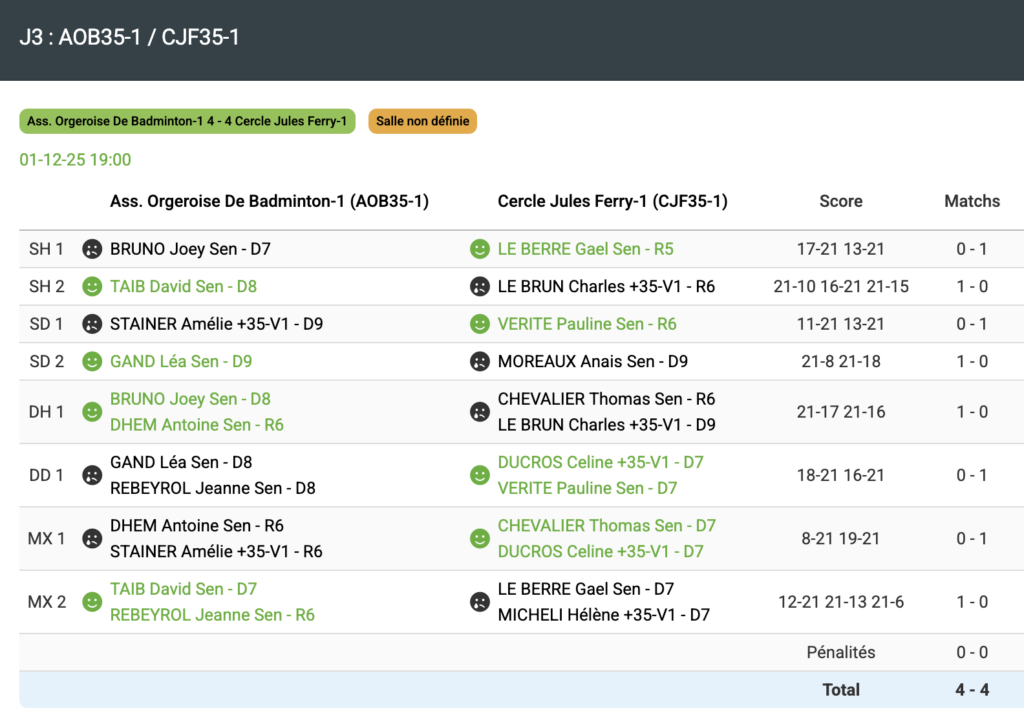Viewport: 1024px width, 715px height.
Task: Click the sad face beside LE BRUN Charles R6
Action: click(x=480, y=287)
